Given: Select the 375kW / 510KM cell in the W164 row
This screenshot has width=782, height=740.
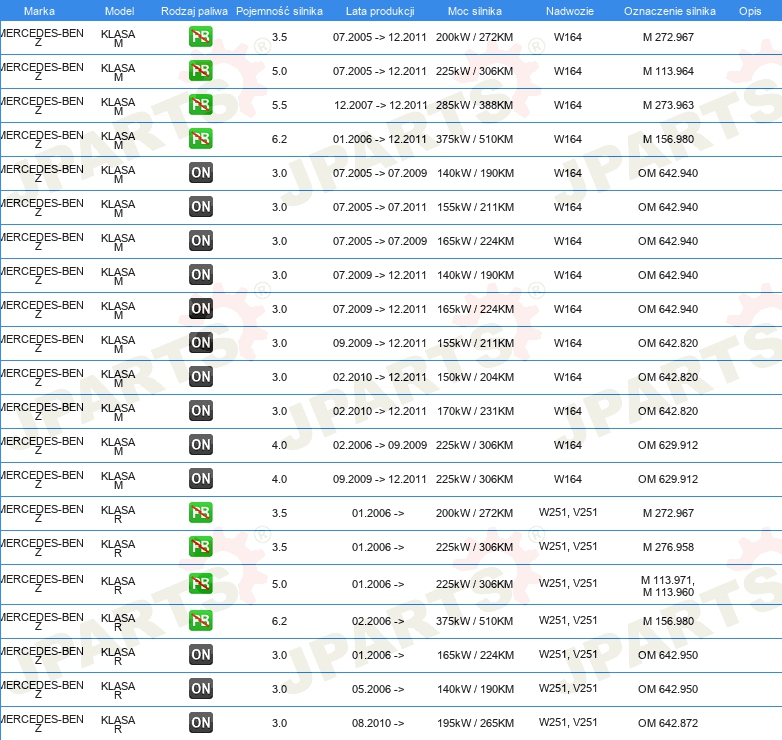Looking at the screenshot, I should coord(474,139).
